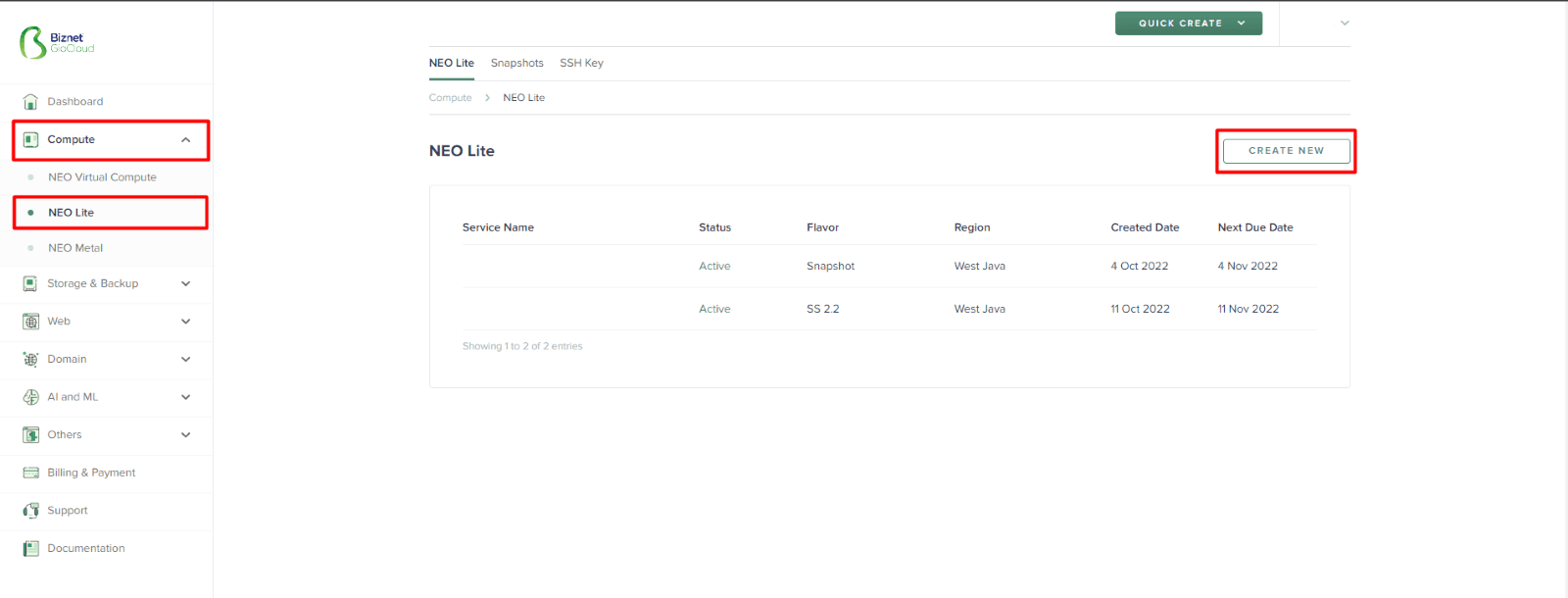Click the Snapshot flavor cell

(x=831, y=266)
